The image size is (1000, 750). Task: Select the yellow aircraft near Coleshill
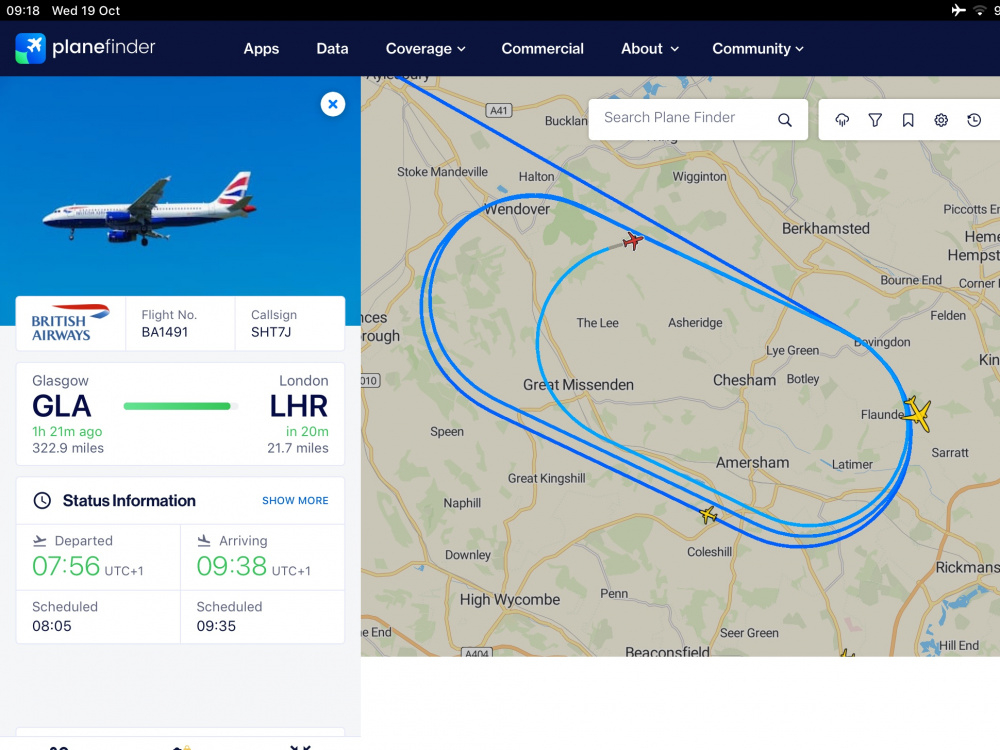[x=709, y=514]
